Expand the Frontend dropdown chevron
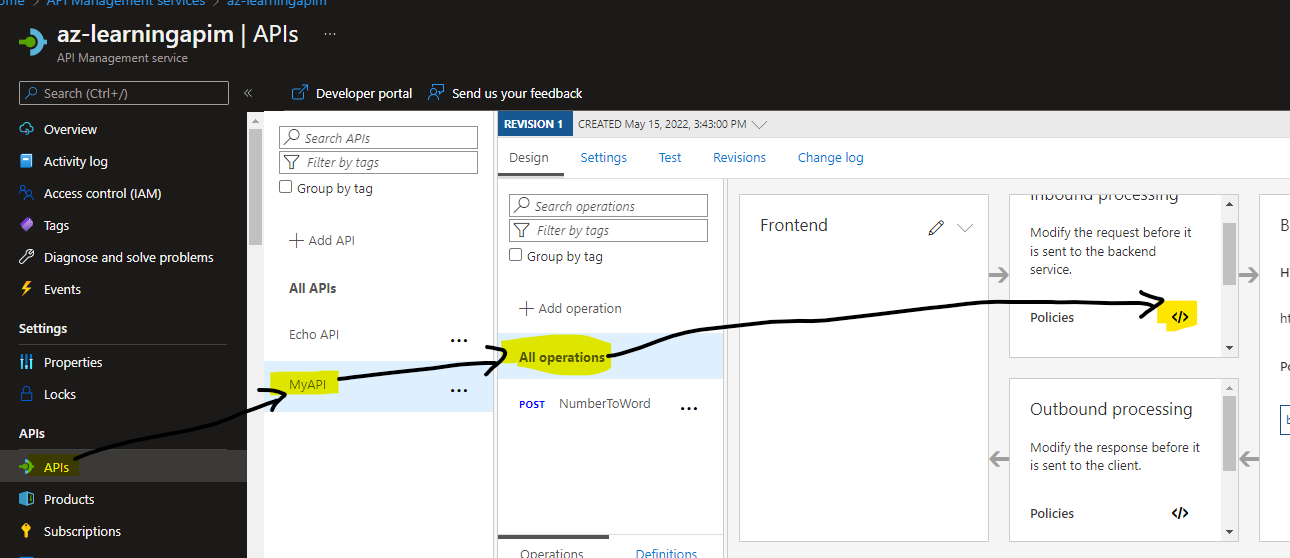This screenshot has height=558, width=1290. click(965, 227)
